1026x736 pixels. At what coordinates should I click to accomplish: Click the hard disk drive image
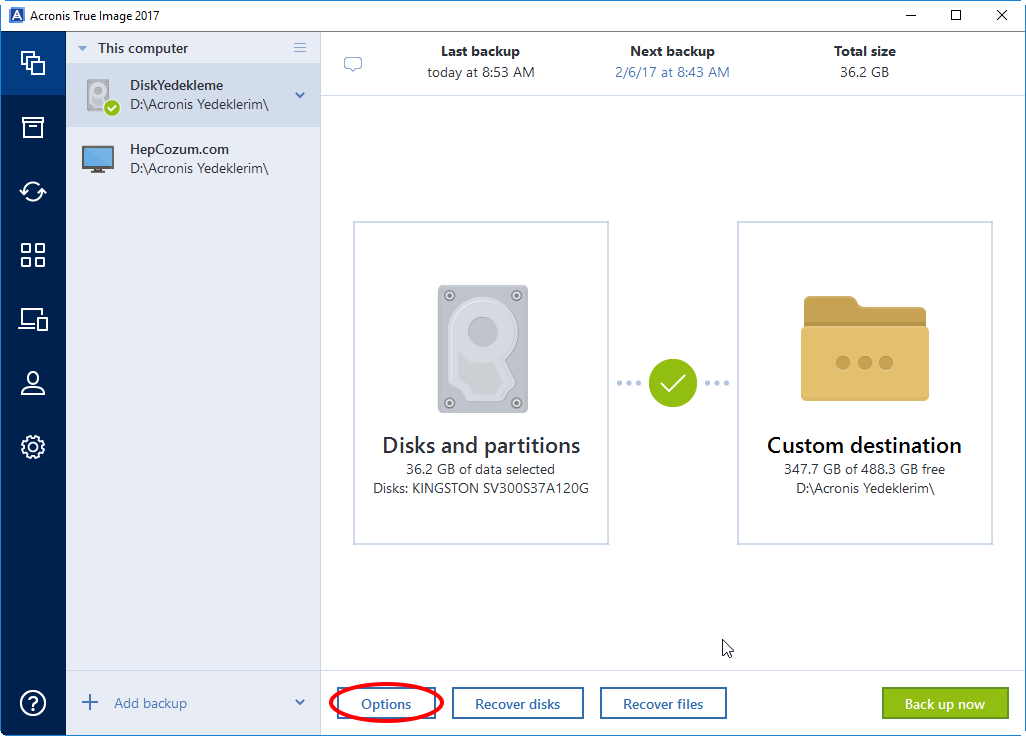tap(482, 349)
